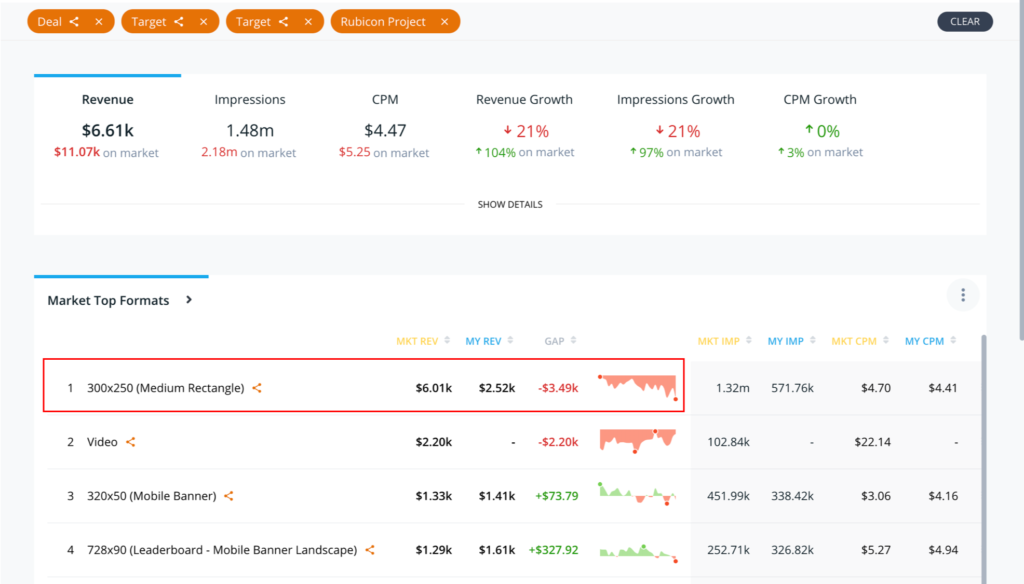Sort by MKT CPM column

(x=860, y=341)
